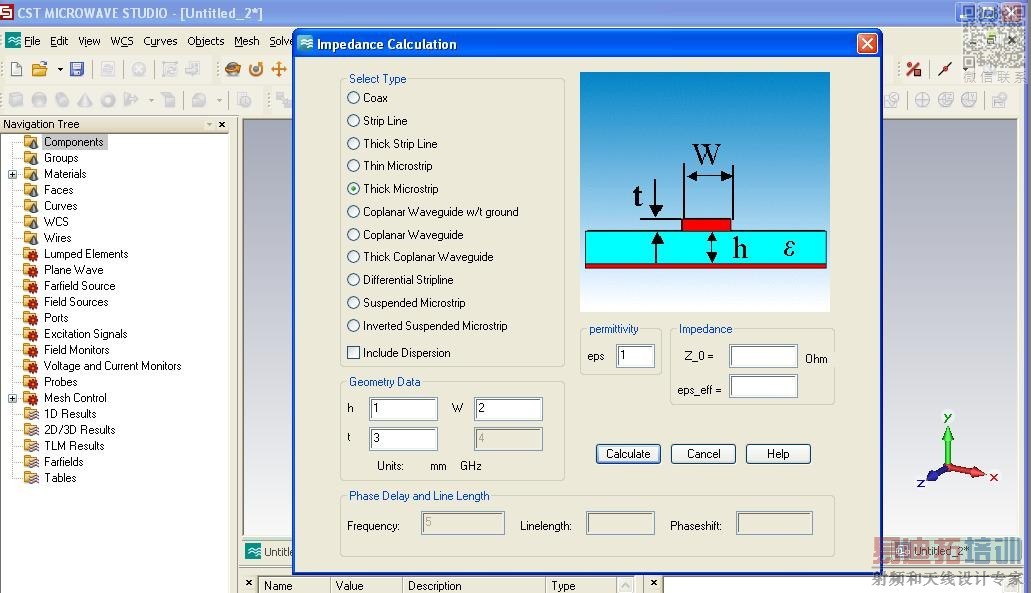The image size is (1031, 593).
Task: Open the File menu
Action: (32, 41)
